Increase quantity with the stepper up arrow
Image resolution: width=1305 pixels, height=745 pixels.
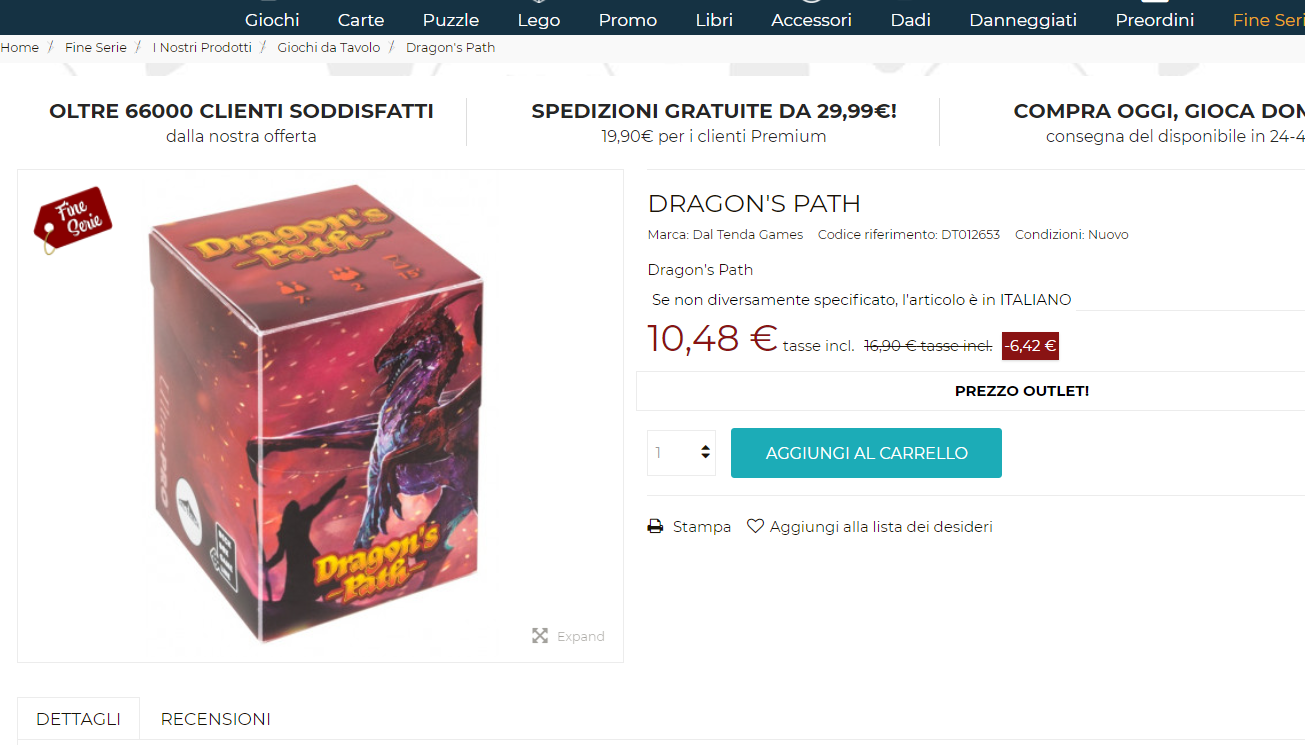click(x=706, y=447)
